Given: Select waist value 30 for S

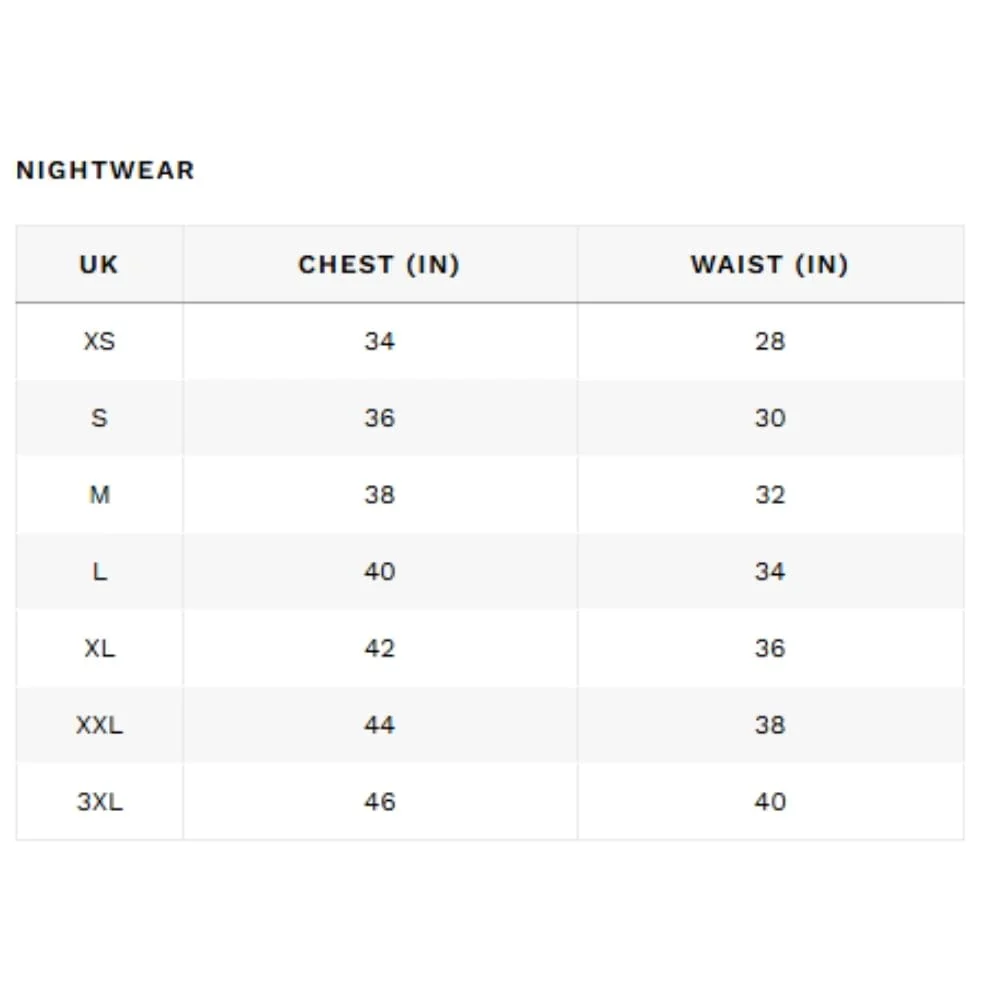Looking at the screenshot, I should tap(770, 418).
